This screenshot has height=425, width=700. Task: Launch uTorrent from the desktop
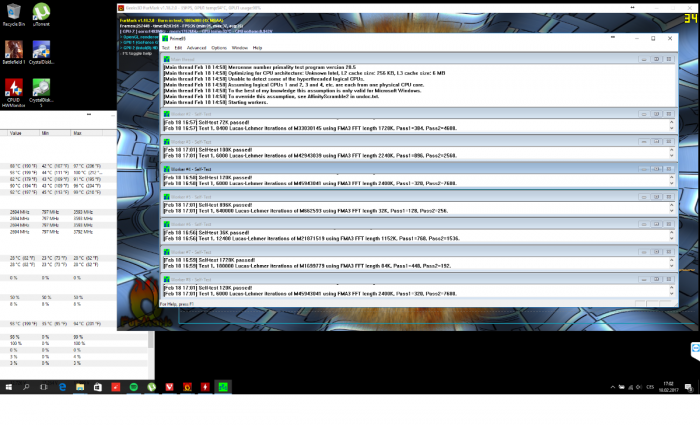coord(41,12)
